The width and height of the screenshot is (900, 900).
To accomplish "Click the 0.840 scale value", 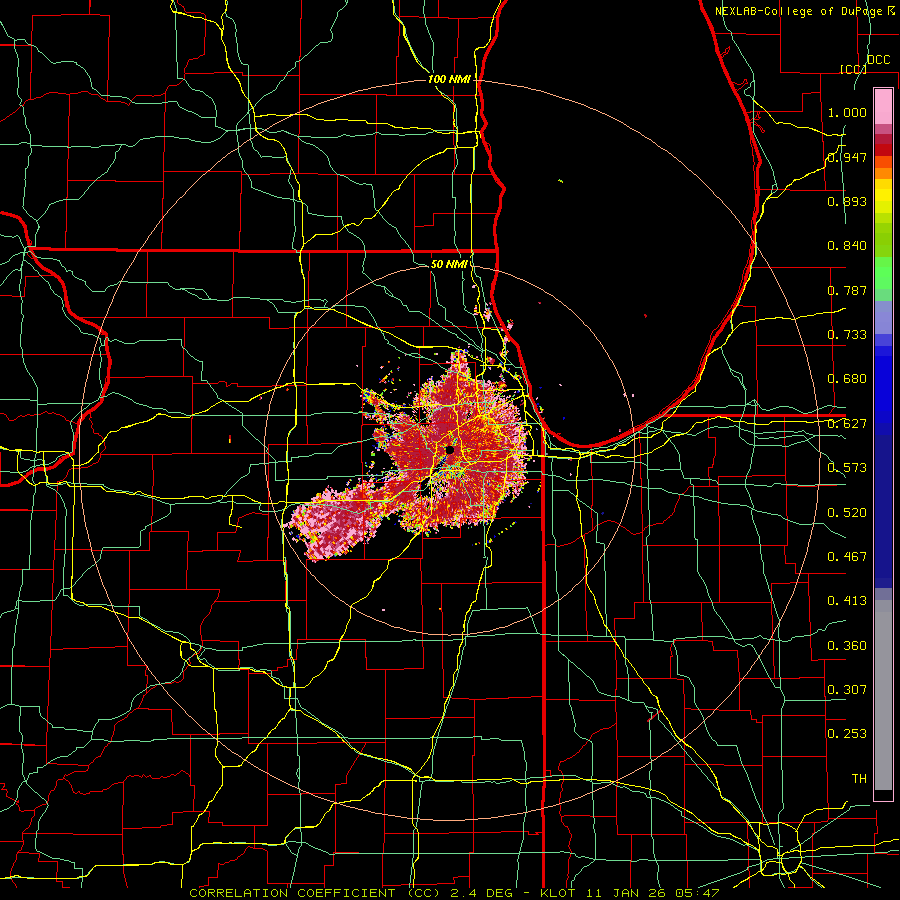I will click(x=847, y=246).
